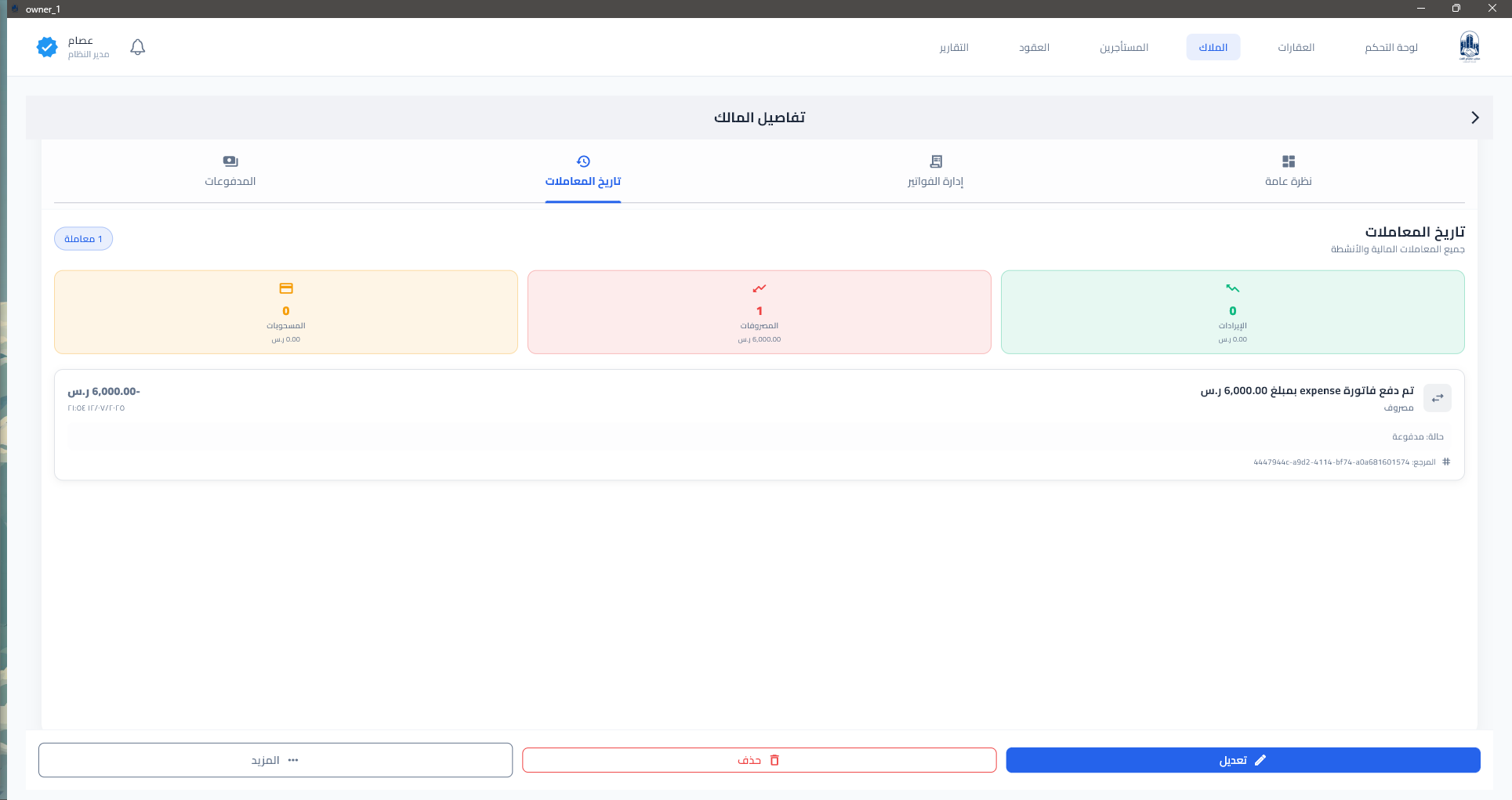Click the notification bell icon
The image size is (1512, 800).
[x=138, y=47]
